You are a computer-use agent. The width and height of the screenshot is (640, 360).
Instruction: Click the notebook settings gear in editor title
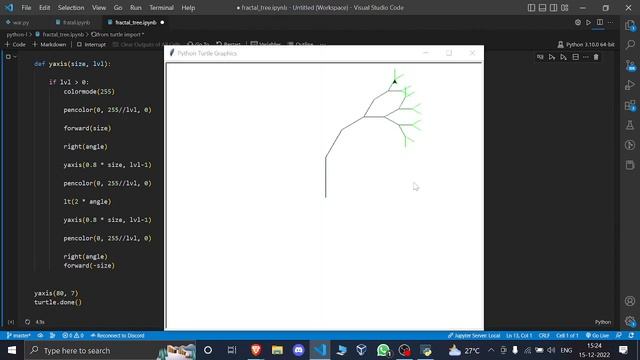tap(578, 22)
